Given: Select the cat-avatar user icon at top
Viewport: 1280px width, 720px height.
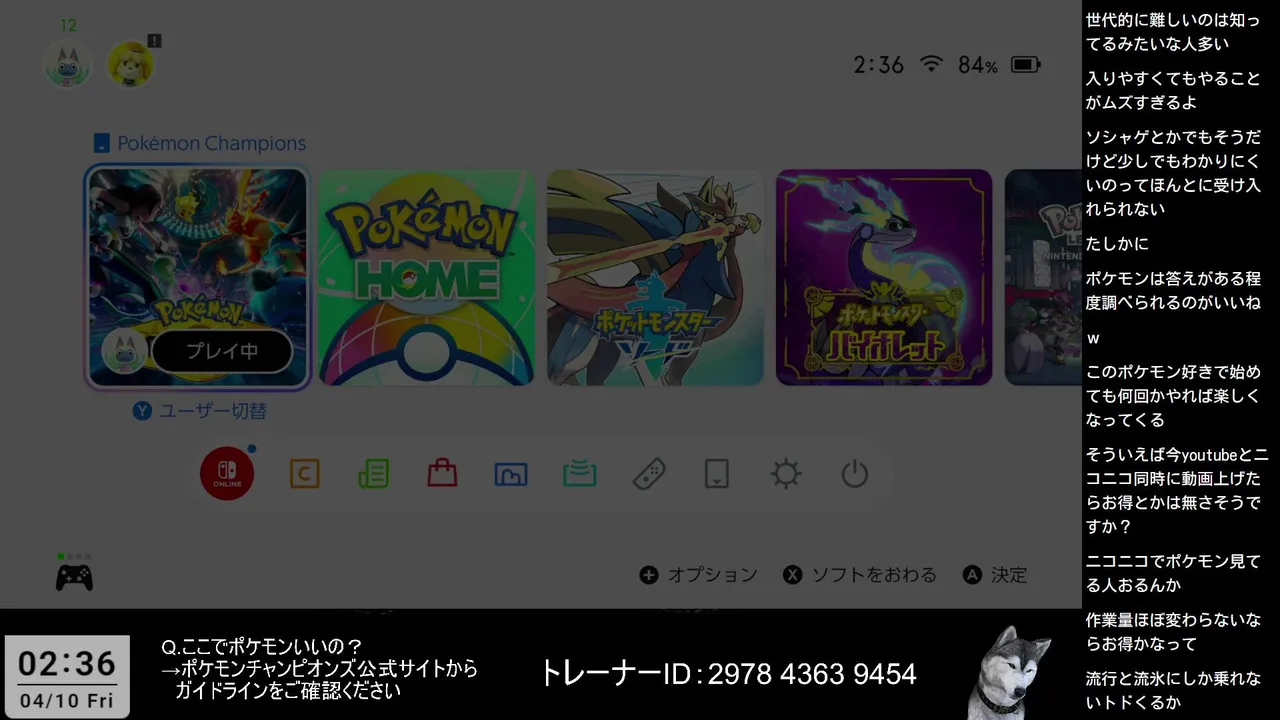Looking at the screenshot, I should click(68, 64).
